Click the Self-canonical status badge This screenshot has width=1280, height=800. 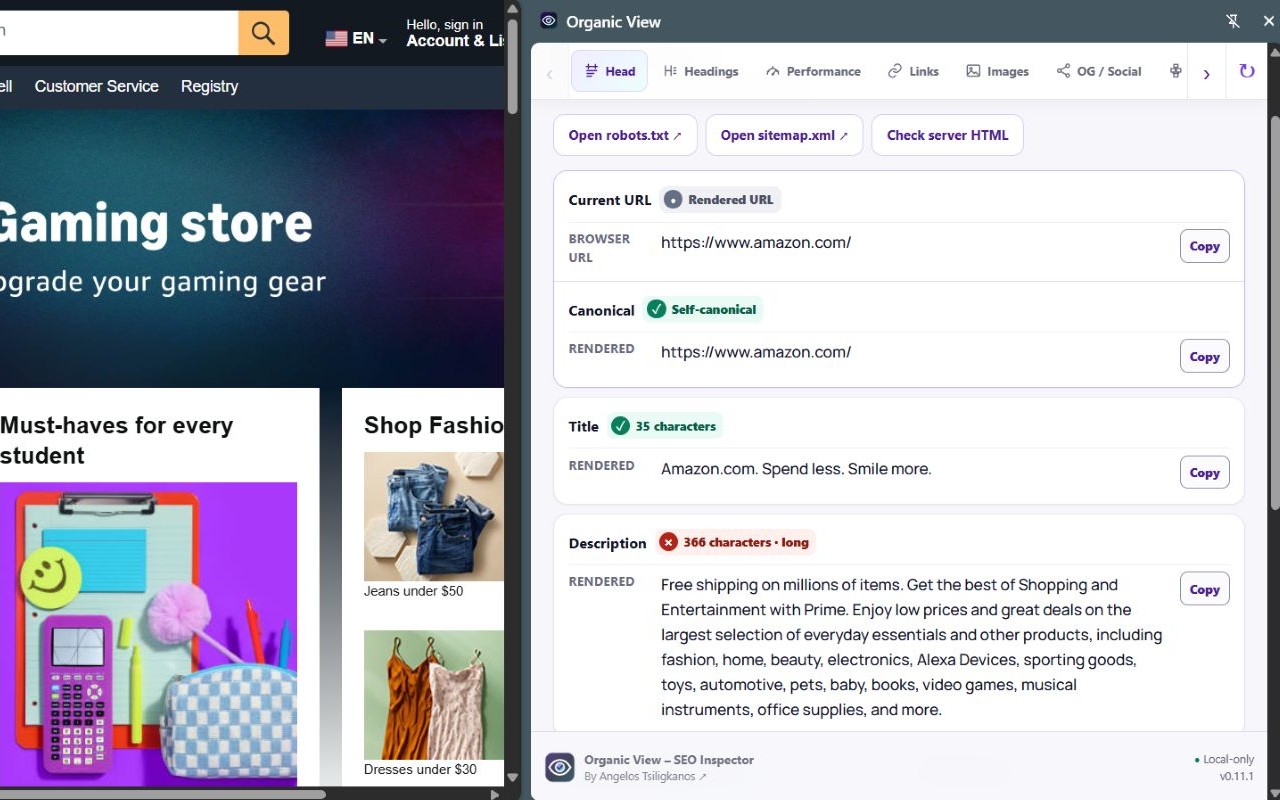[703, 309]
